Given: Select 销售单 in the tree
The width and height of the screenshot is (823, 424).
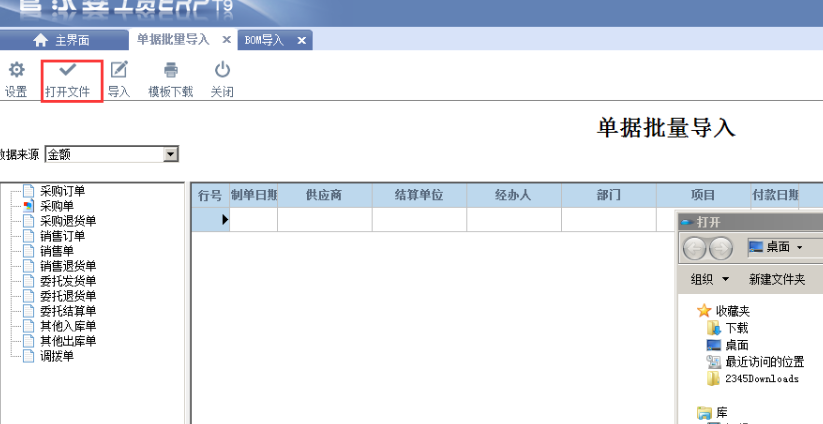Looking at the screenshot, I should coord(57,251).
